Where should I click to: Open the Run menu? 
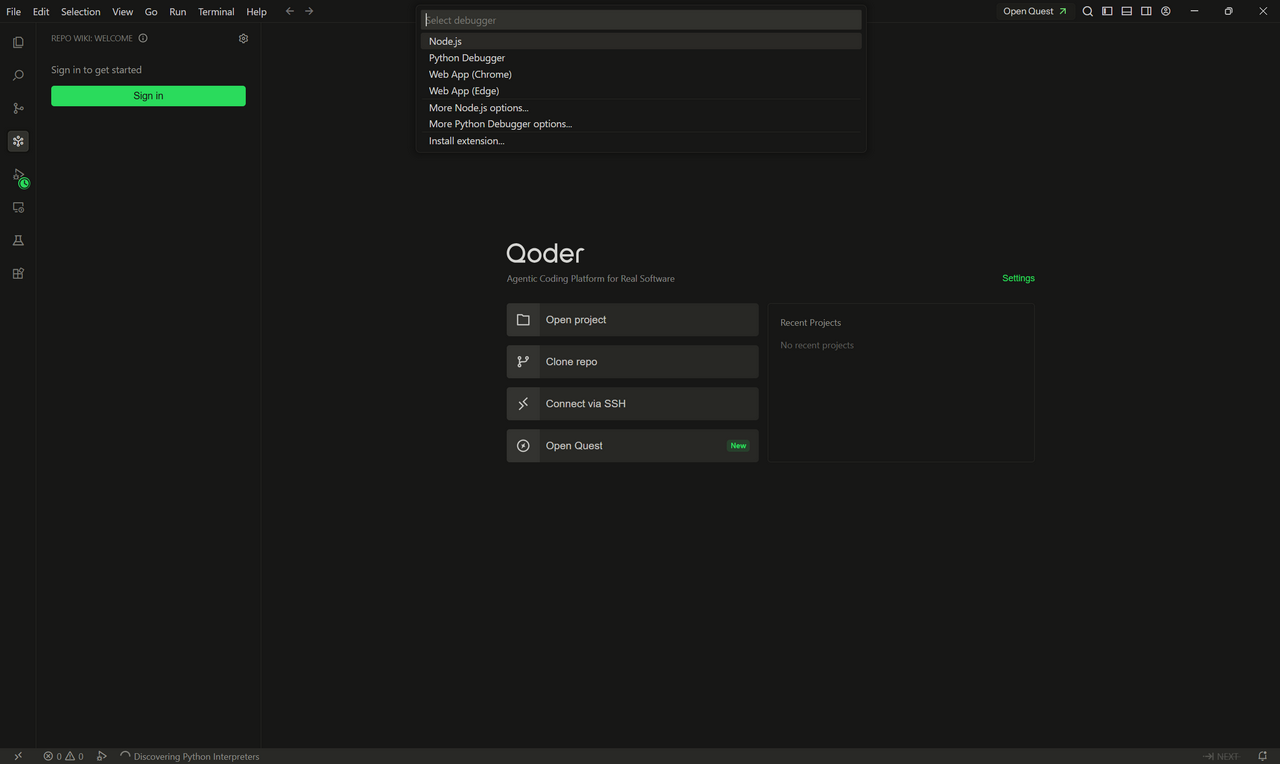pyautogui.click(x=178, y=11)
